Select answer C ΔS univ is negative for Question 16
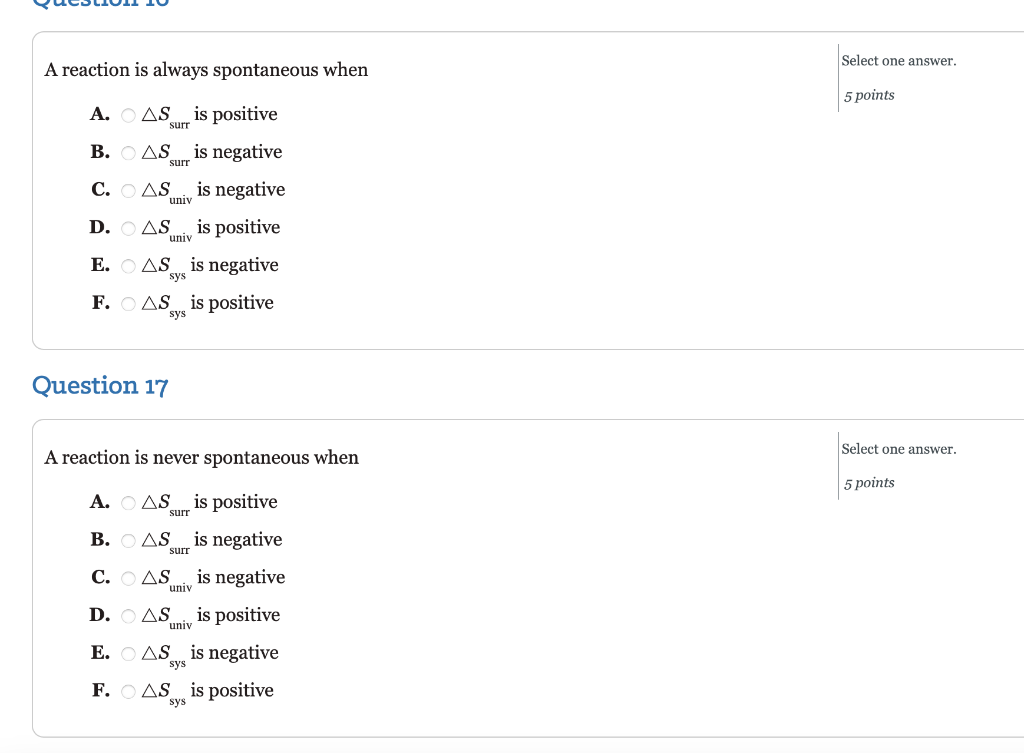The height and width of the screenshot is (753, 1024). click(128, 189)
